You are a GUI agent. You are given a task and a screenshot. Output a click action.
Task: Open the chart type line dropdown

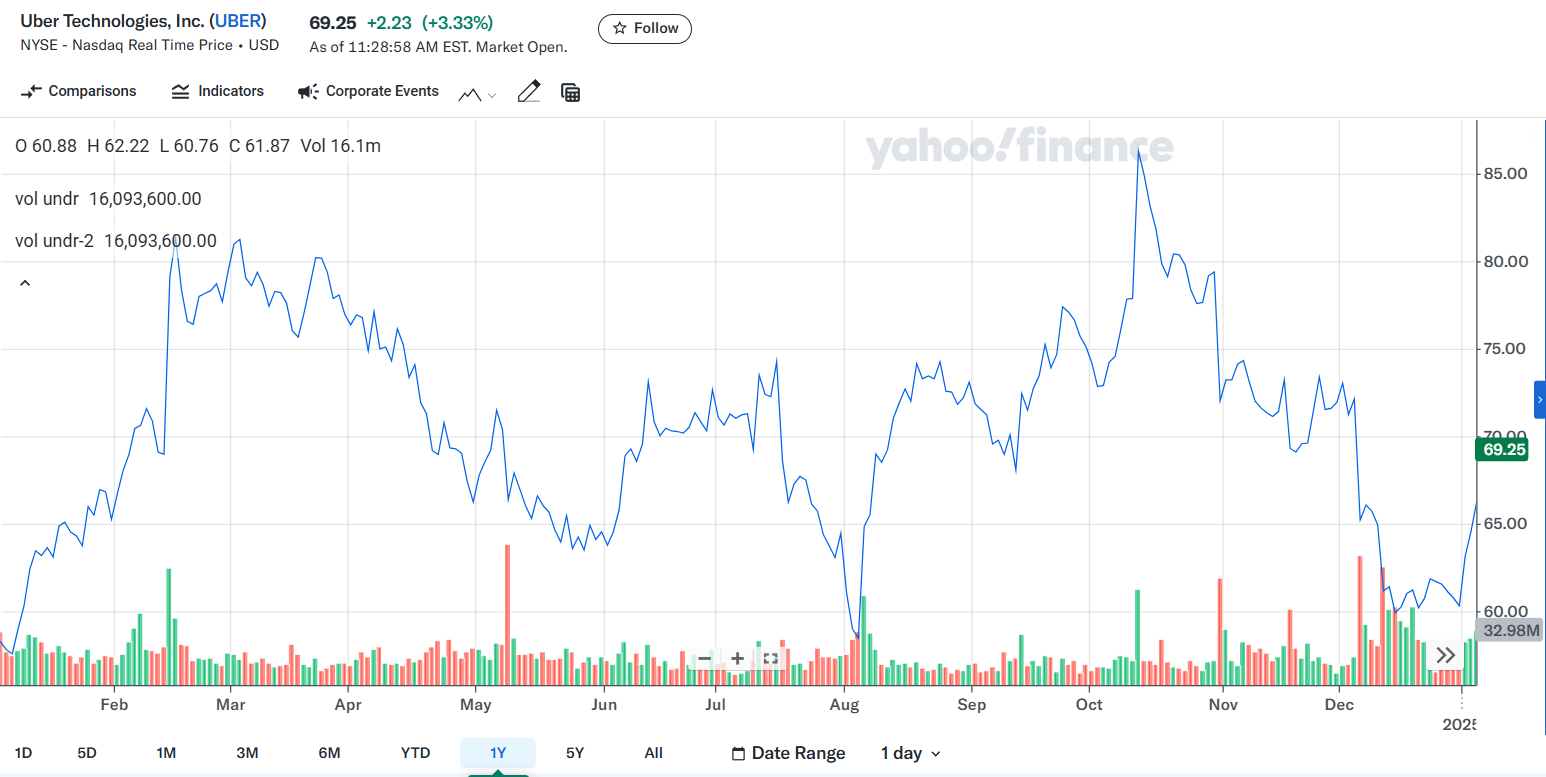click(x=477, y=94)
